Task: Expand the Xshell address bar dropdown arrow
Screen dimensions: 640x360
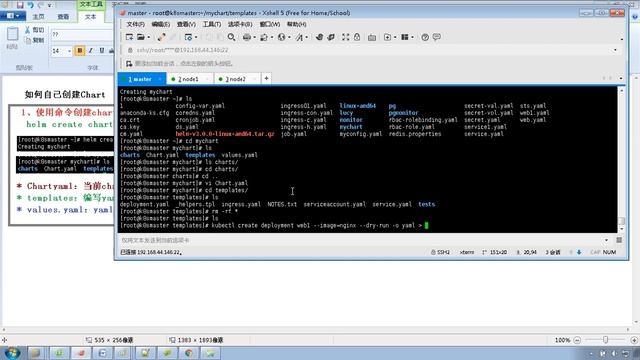Action: (x=616, y=50)
